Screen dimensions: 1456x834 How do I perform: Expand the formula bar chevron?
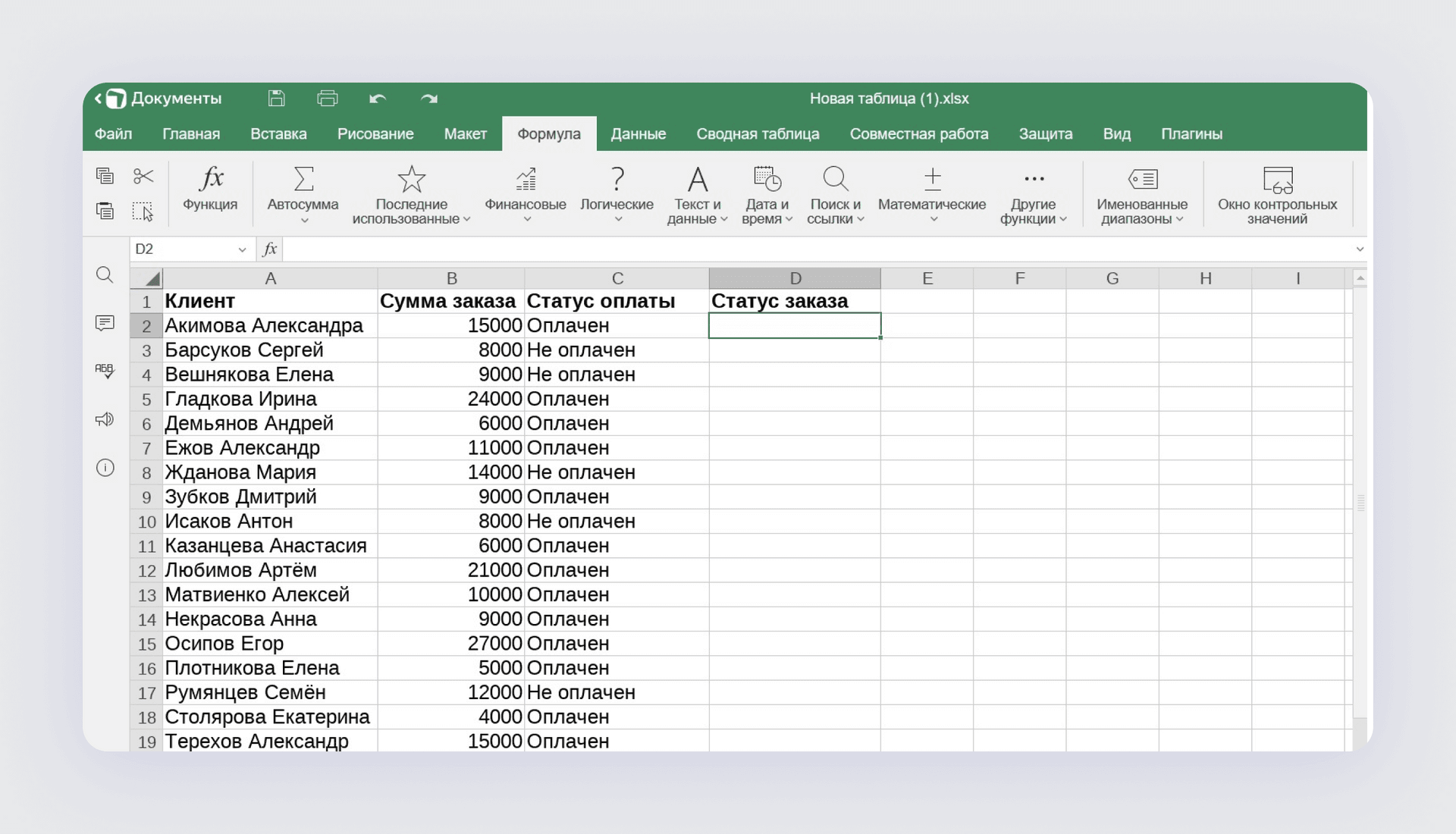[1360, 249]
